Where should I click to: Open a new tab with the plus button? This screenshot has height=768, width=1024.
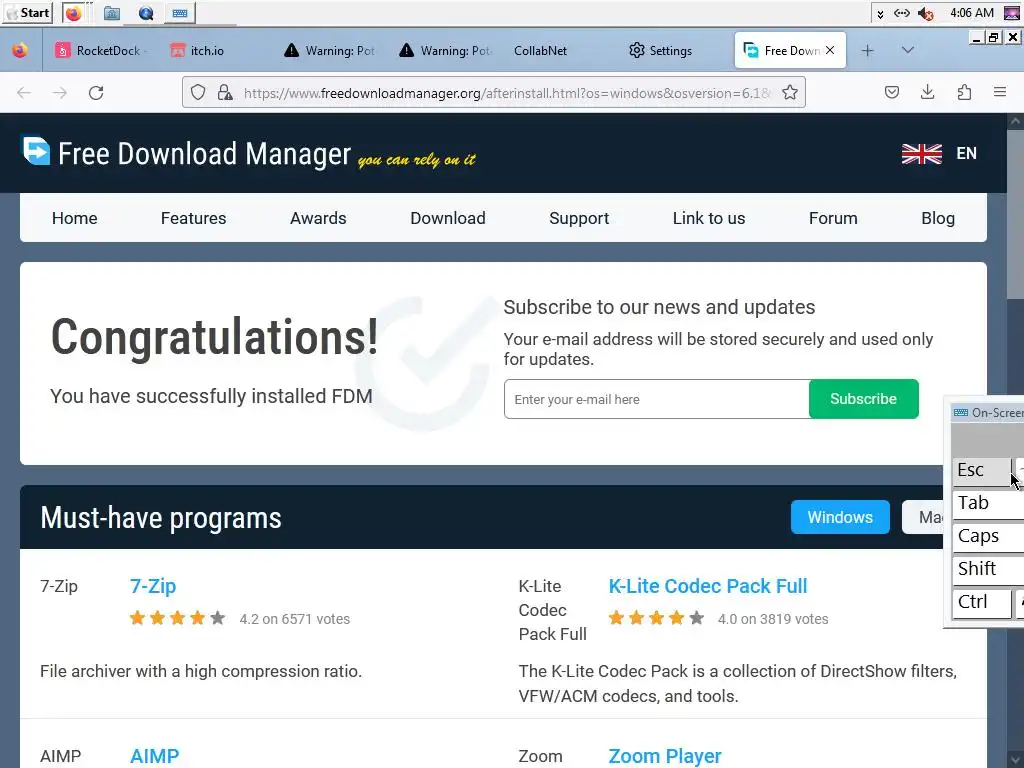[x=867, y=50]
